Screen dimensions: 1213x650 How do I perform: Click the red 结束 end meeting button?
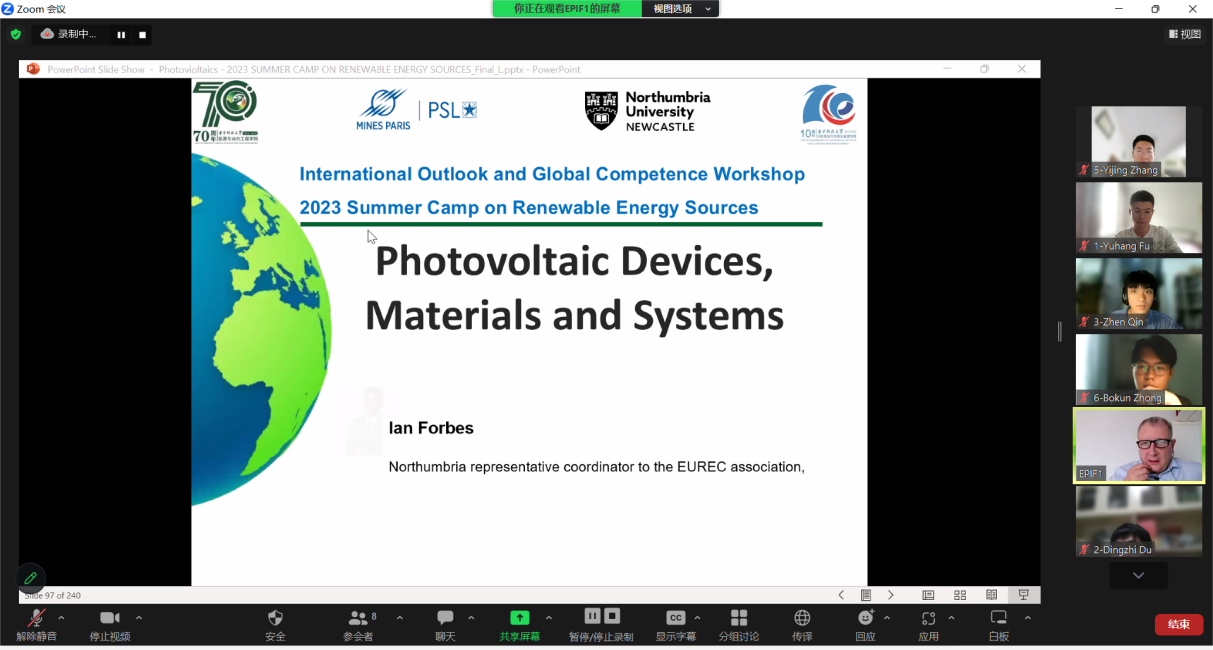coord(1178,624)
